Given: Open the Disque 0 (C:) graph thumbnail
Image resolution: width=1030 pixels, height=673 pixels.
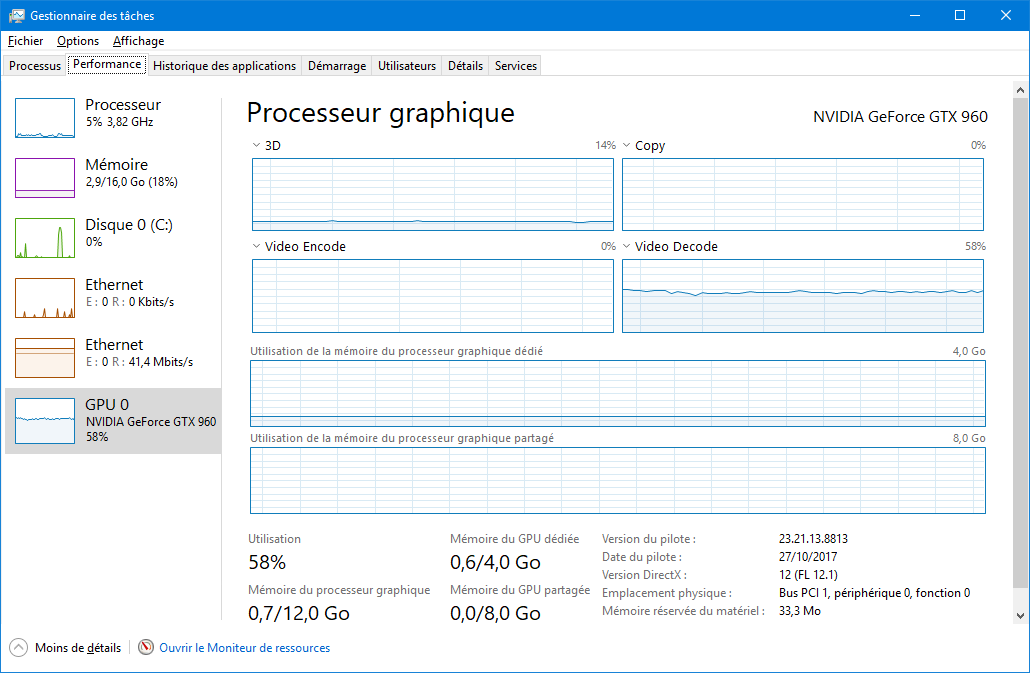Looking at the screenshot, I should (45, 238).
